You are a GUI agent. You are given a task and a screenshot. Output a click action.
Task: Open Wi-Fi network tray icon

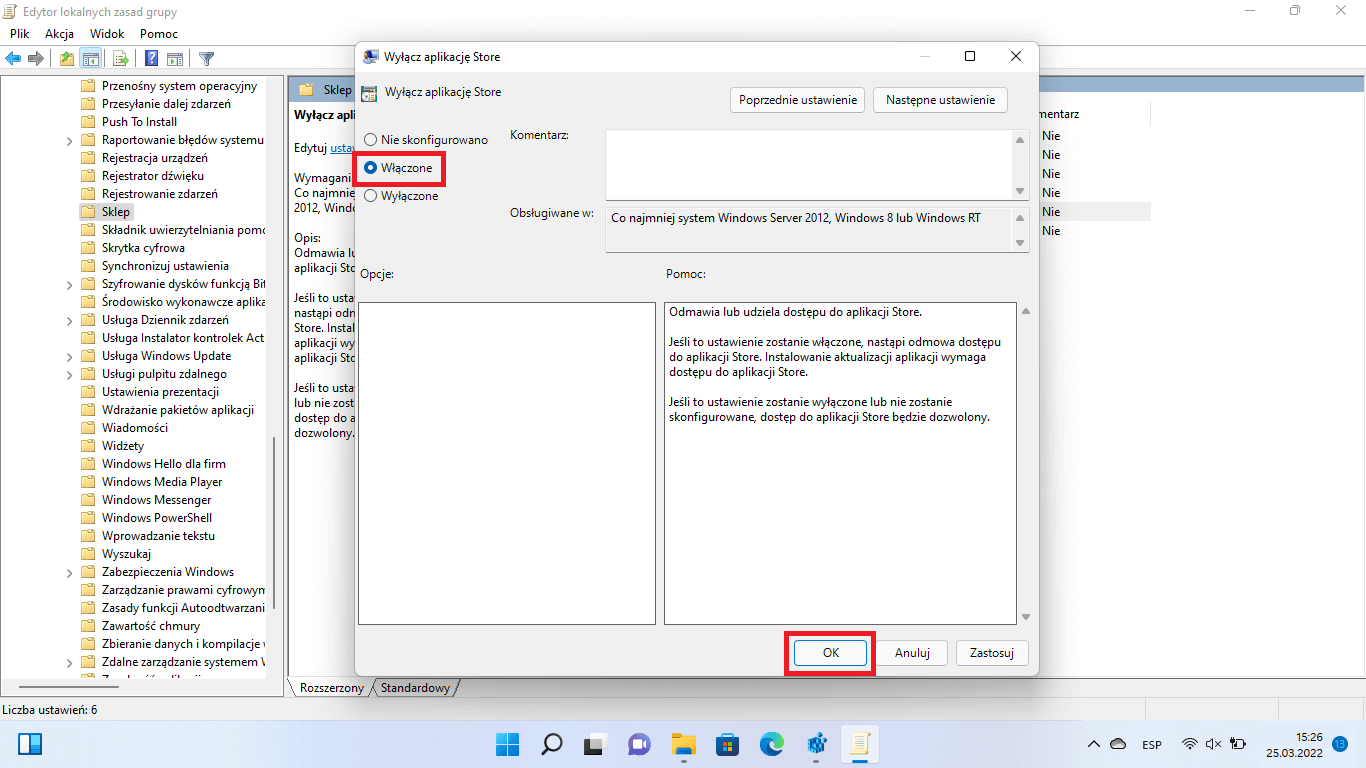[x=1190, y=744]
